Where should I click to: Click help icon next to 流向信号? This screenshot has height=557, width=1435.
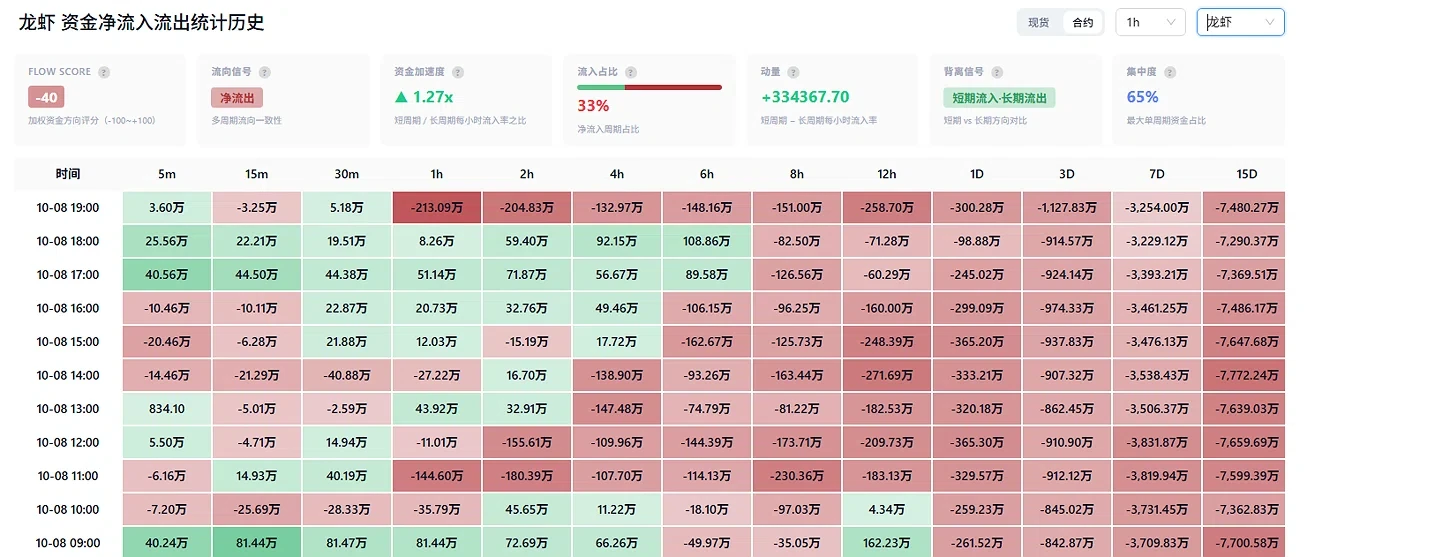(264, 72)
